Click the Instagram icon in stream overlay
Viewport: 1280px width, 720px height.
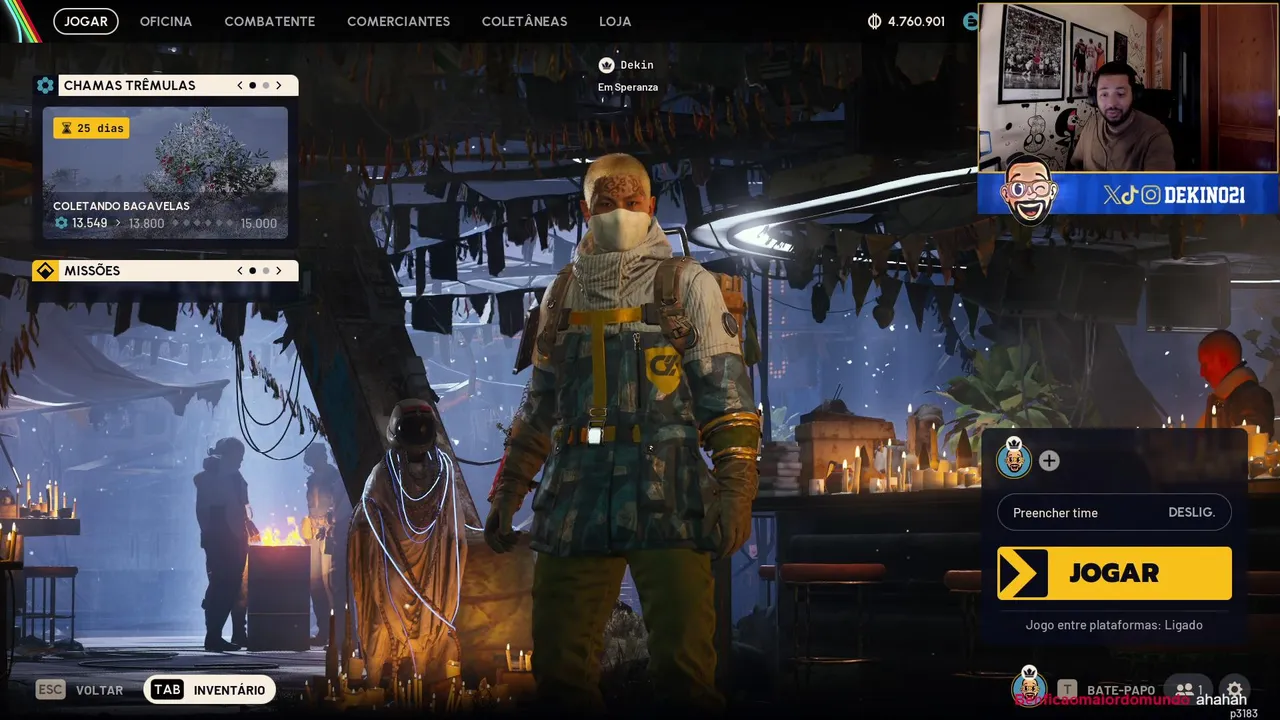tap(1150, 195)
